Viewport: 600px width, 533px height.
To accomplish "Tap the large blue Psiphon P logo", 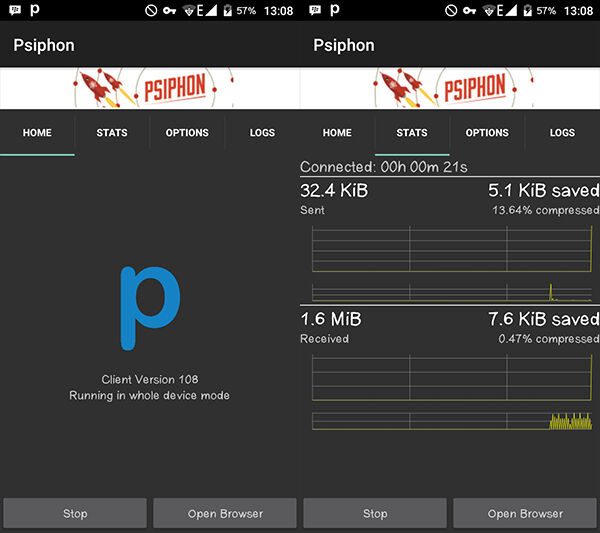I will (150, 308).
